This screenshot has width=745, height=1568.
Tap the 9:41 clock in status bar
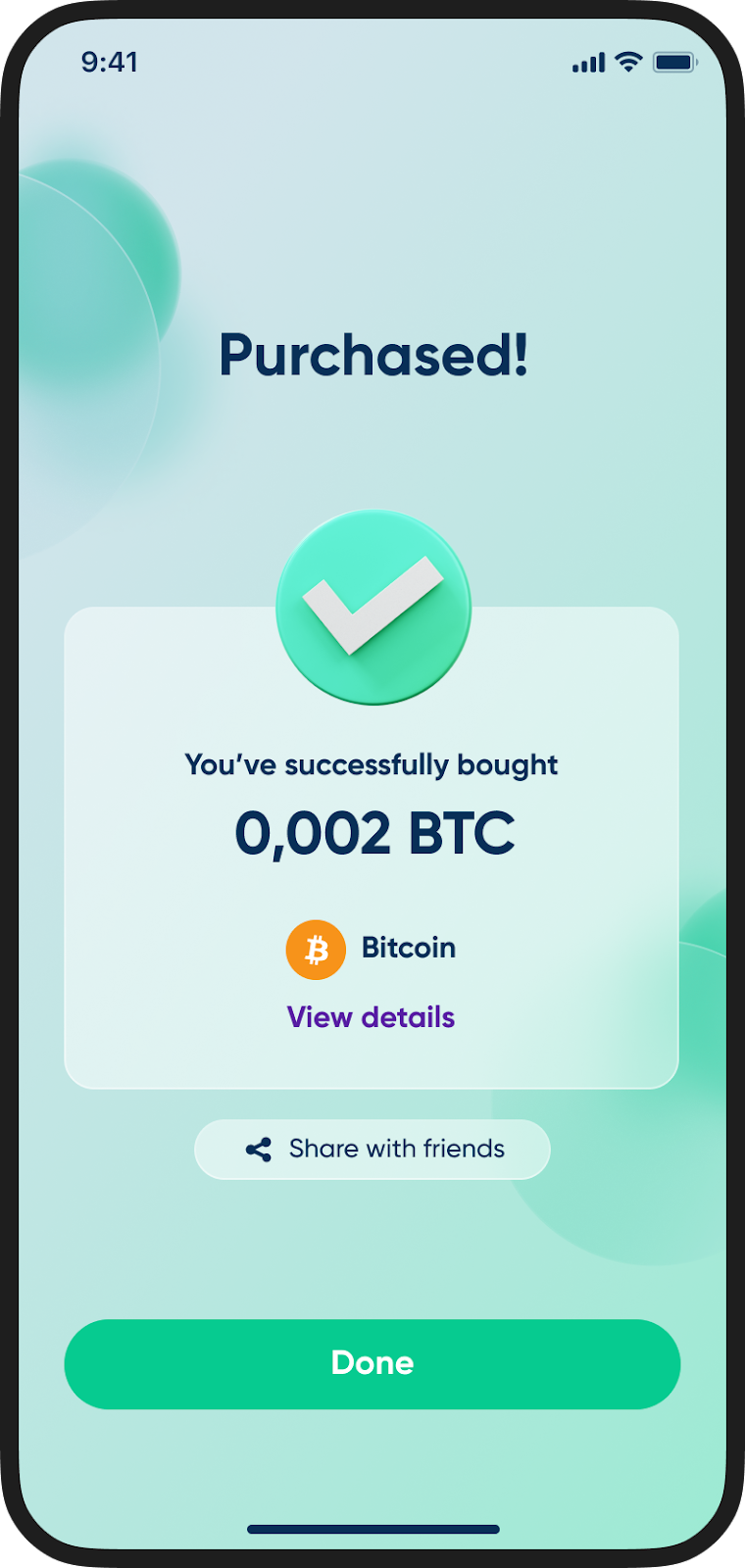tap(110, 63)
